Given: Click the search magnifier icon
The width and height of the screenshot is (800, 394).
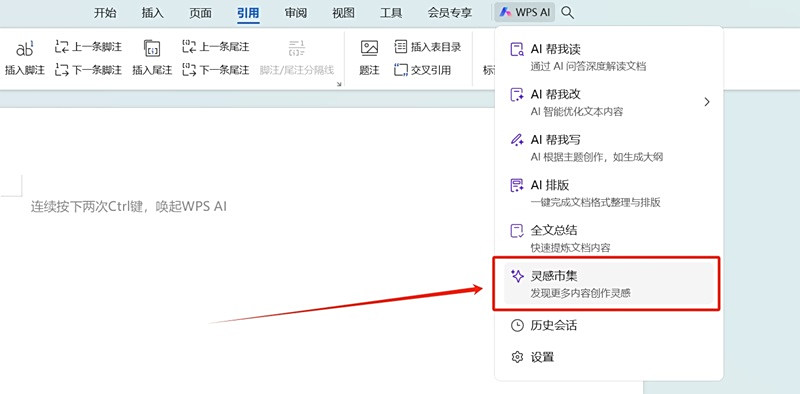Looking at the screenshot, I should click(567, 13).
